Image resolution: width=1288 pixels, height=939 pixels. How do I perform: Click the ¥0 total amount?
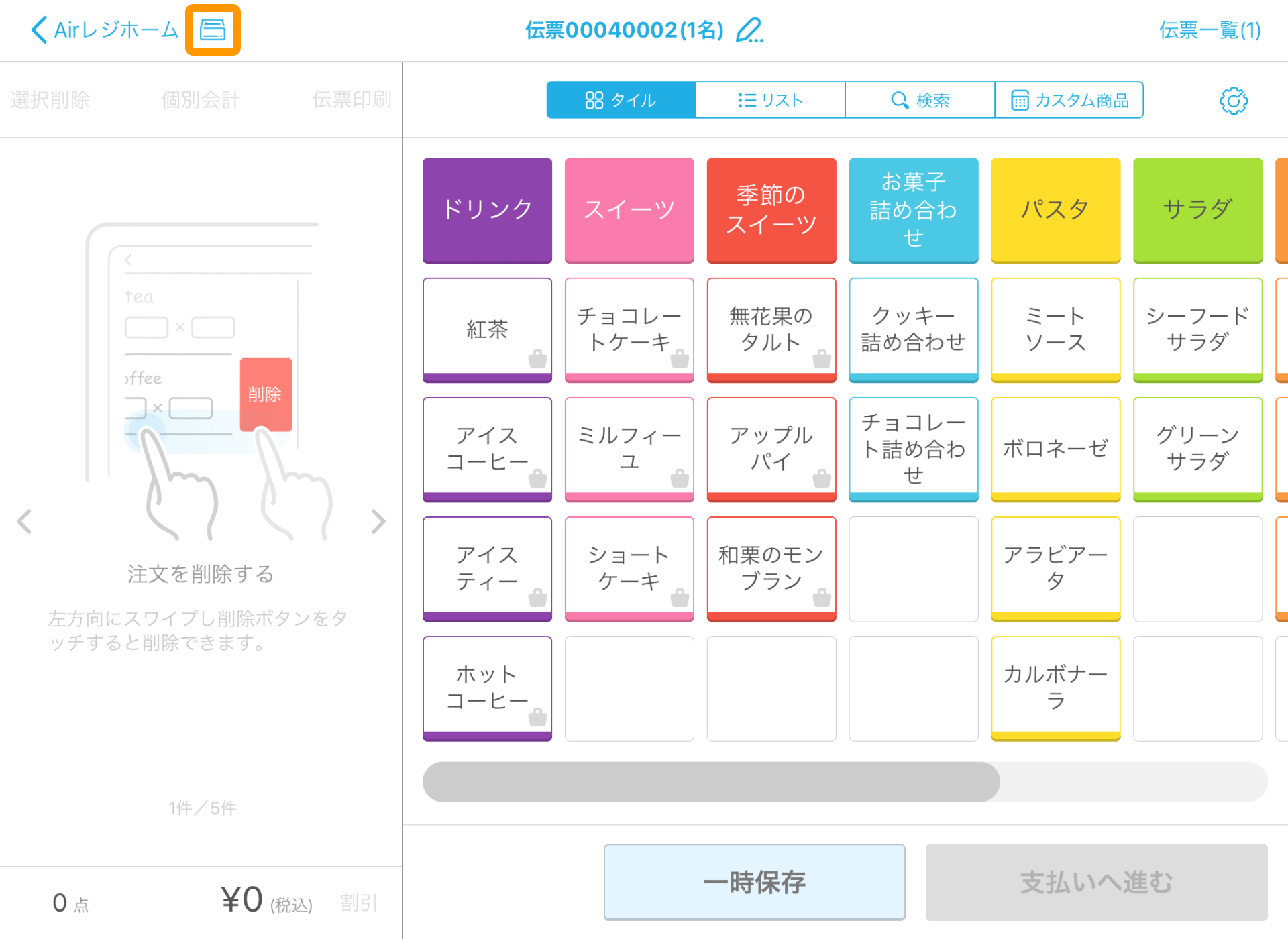tap(242, 900)
